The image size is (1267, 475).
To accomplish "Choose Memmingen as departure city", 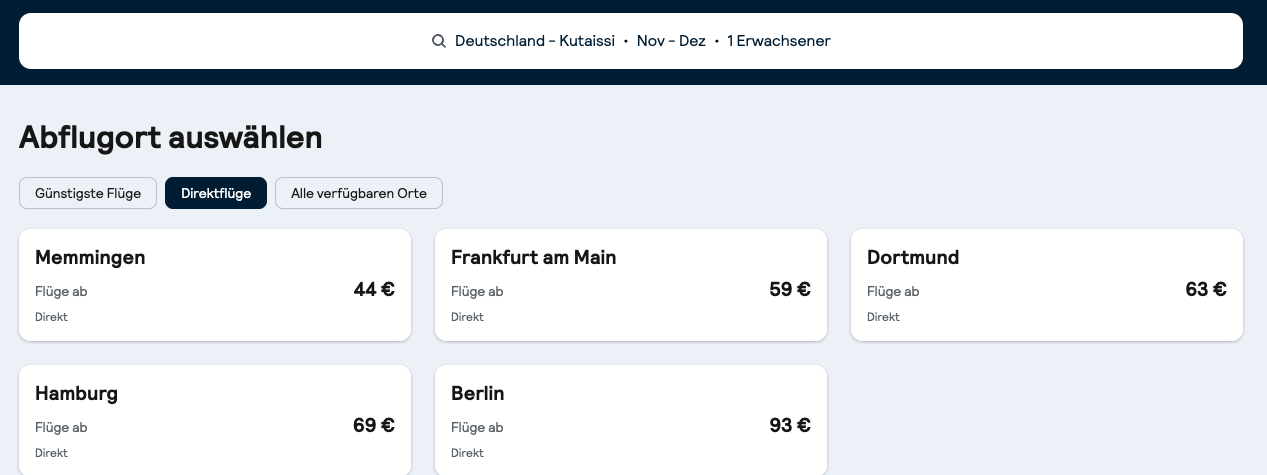I will click(90, 257).
